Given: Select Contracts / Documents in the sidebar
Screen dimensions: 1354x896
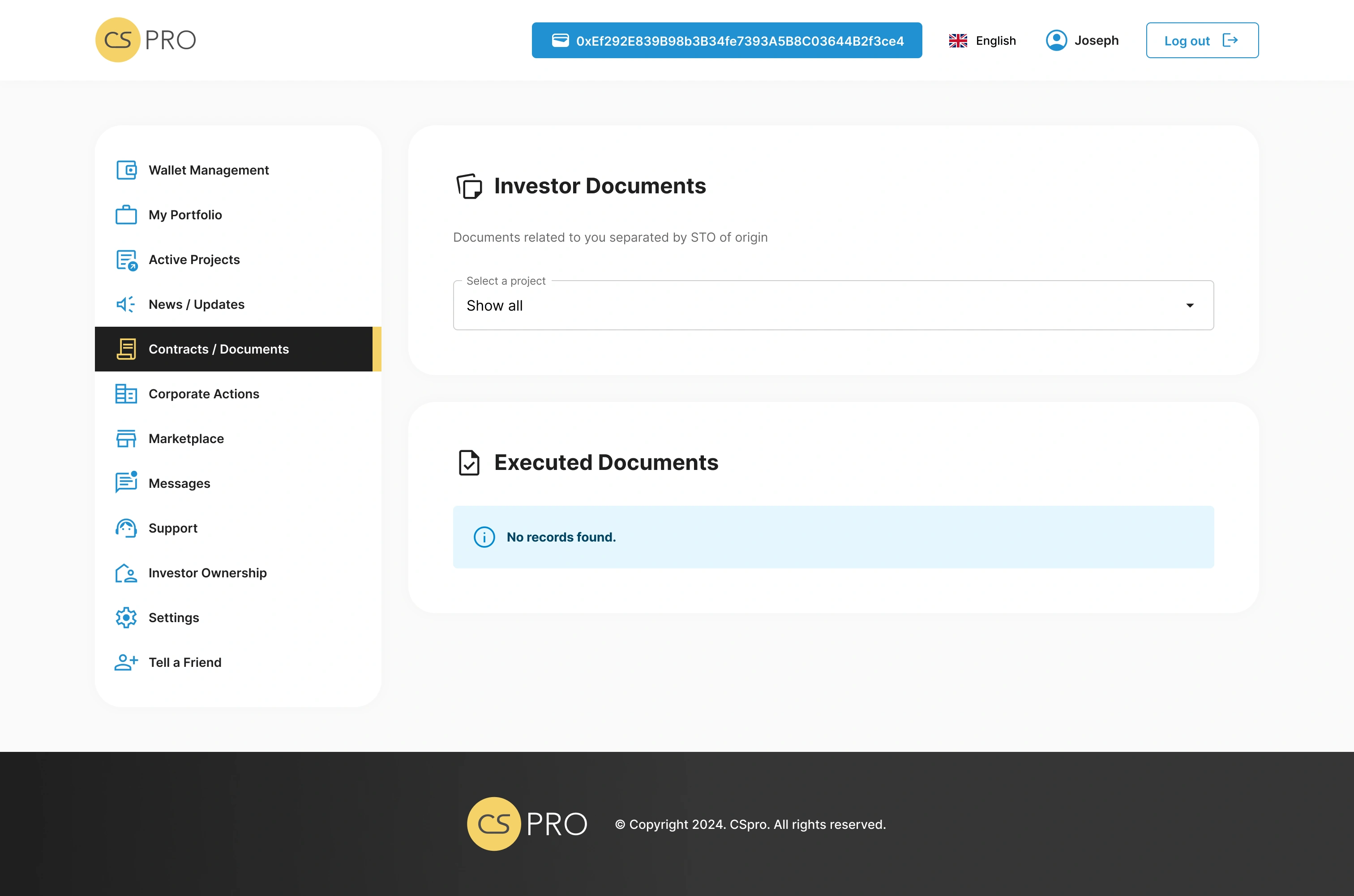Looking at the screenshot, I should [x=219, y=349].
